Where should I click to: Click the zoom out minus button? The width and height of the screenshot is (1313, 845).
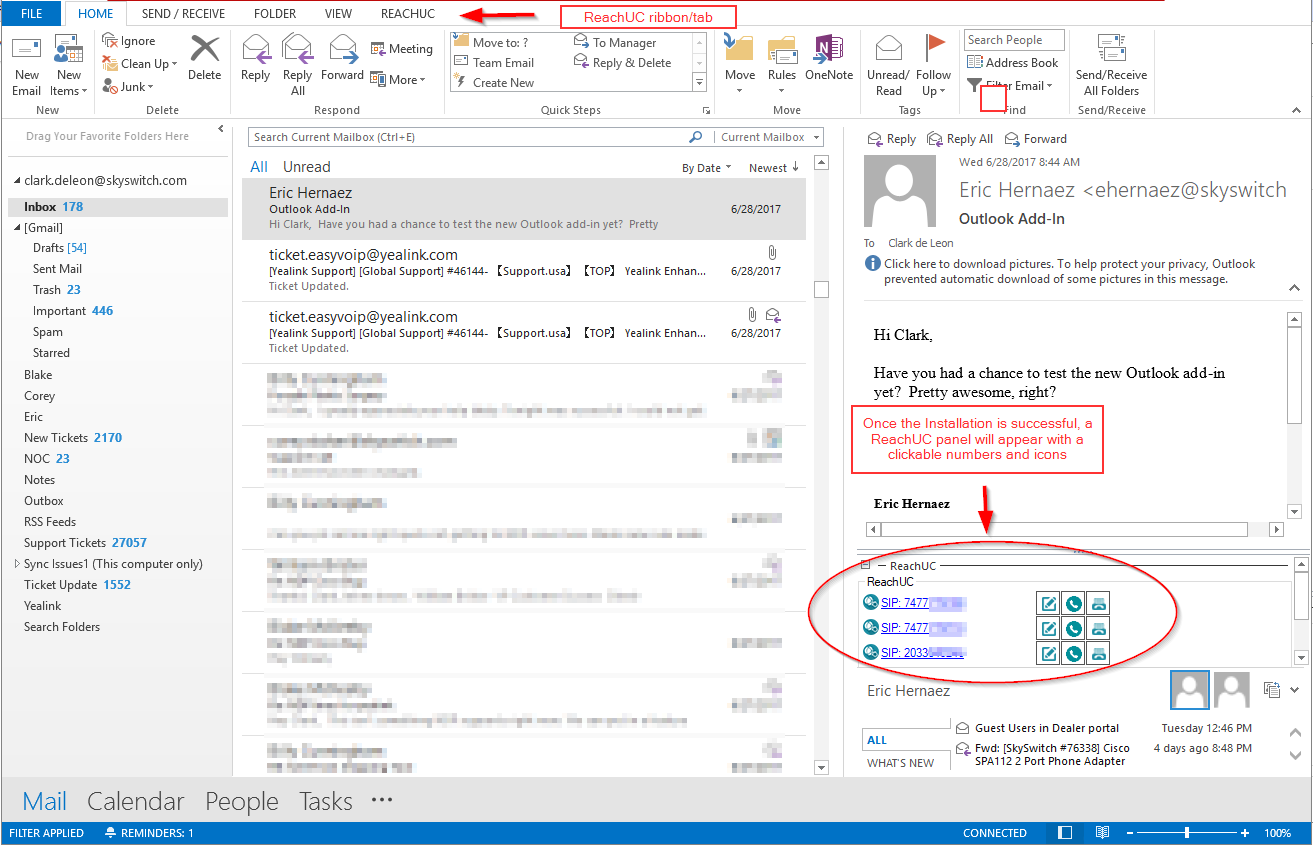pos(1129,833)
